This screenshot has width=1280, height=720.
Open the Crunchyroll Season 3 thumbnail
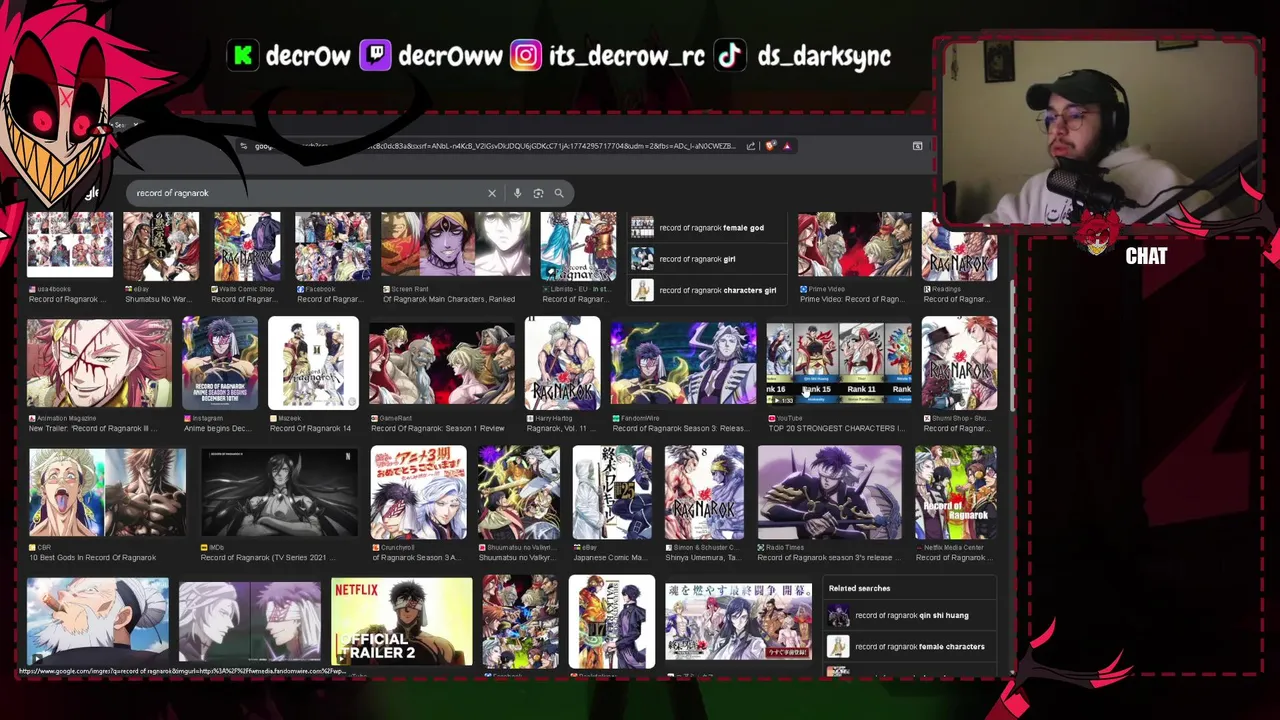click(x=419, y=493)
